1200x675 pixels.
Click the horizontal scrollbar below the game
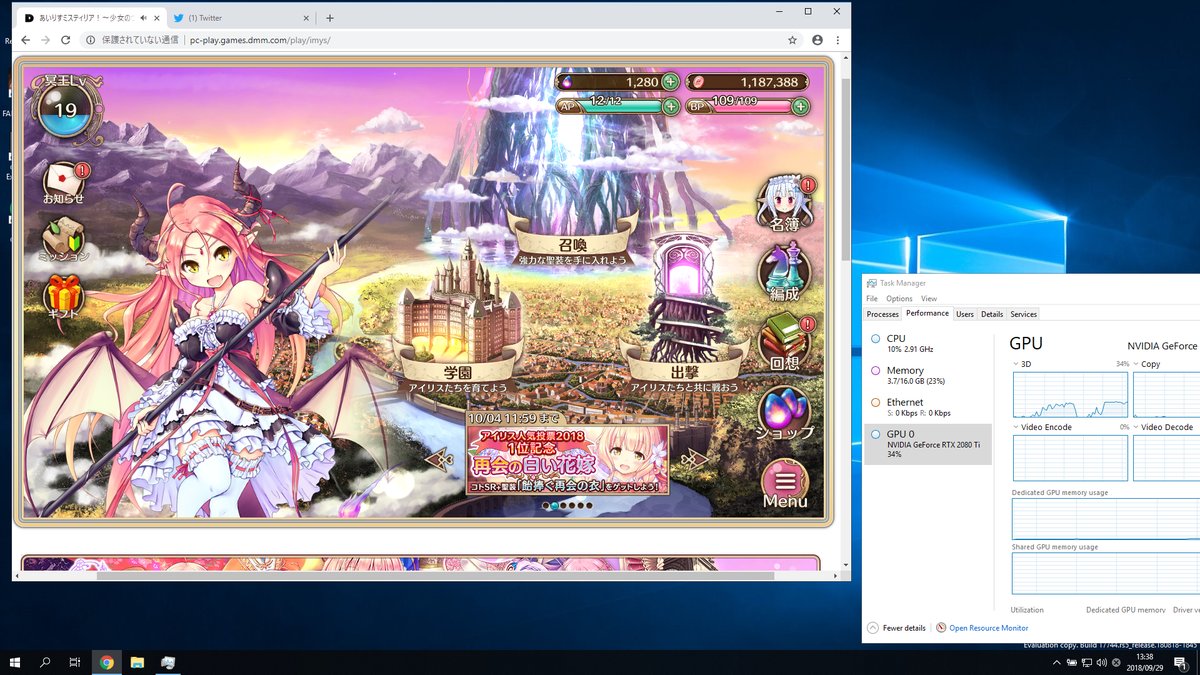point(435,576)
